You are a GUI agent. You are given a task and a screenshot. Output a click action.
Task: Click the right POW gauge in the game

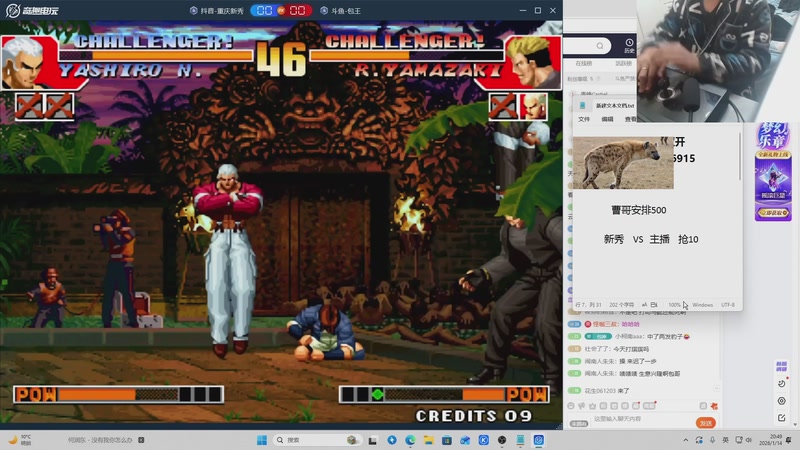click(444, 394)
